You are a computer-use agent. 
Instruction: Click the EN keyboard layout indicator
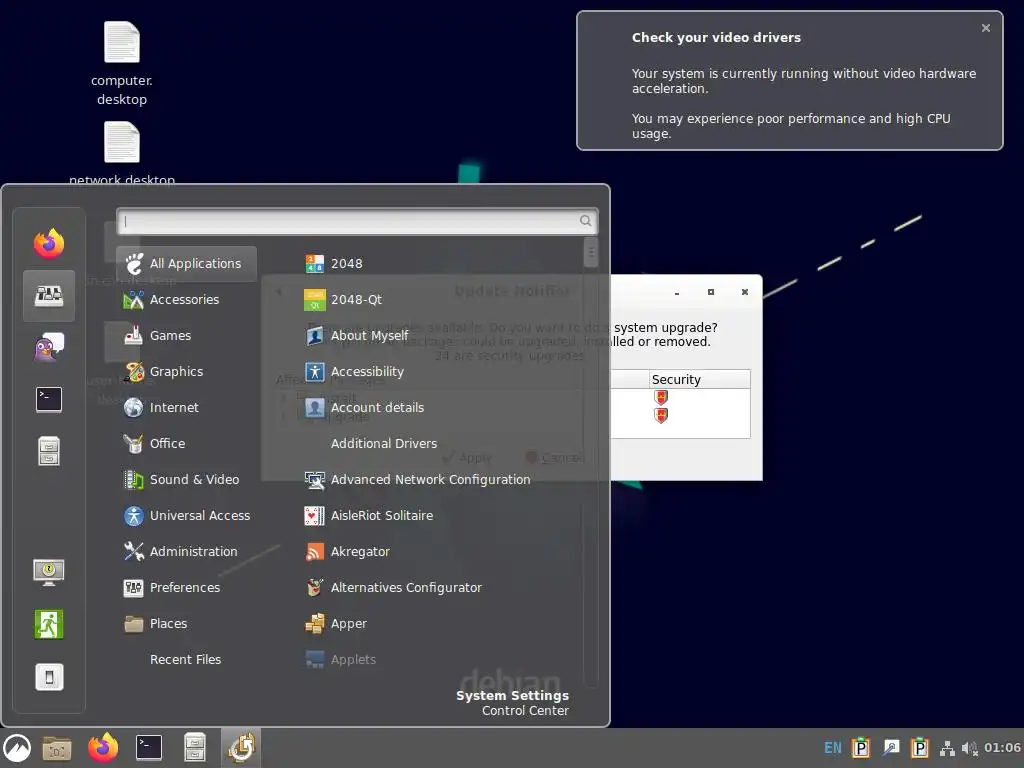(833, 748)
